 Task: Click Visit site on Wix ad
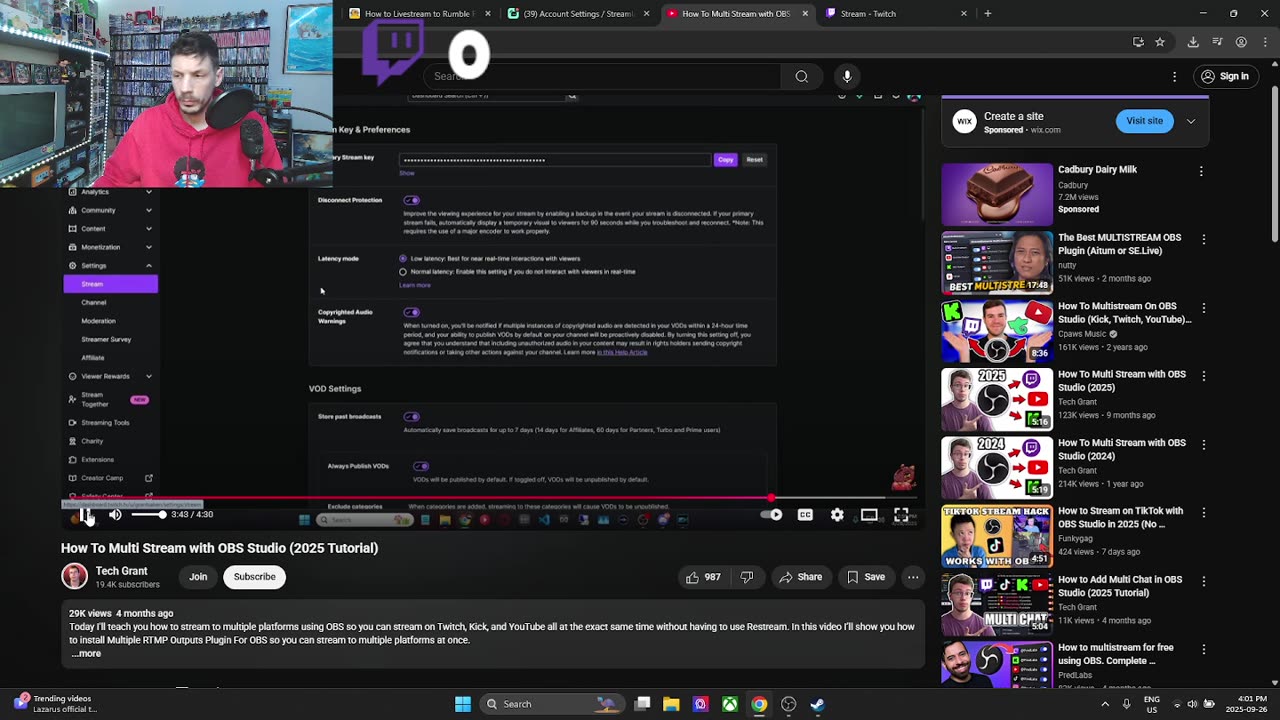tap(1144, 121)
